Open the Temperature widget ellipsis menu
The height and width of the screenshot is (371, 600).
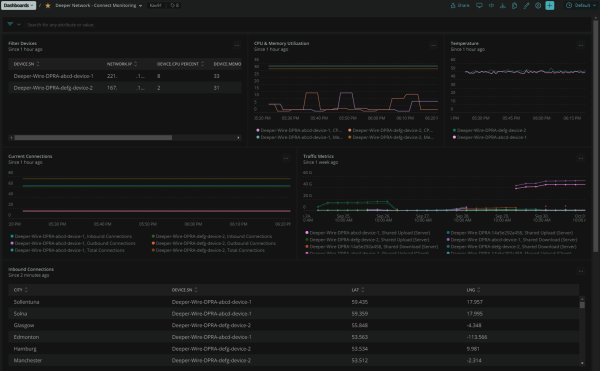pyautogui.click(x=581, y=46)
